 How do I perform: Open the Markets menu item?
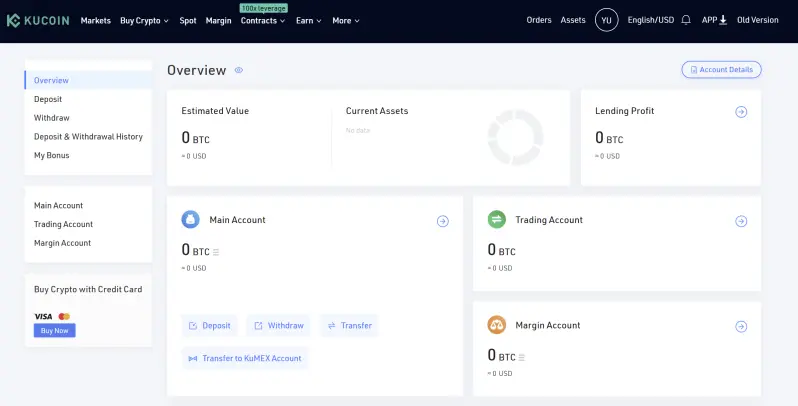96,21
